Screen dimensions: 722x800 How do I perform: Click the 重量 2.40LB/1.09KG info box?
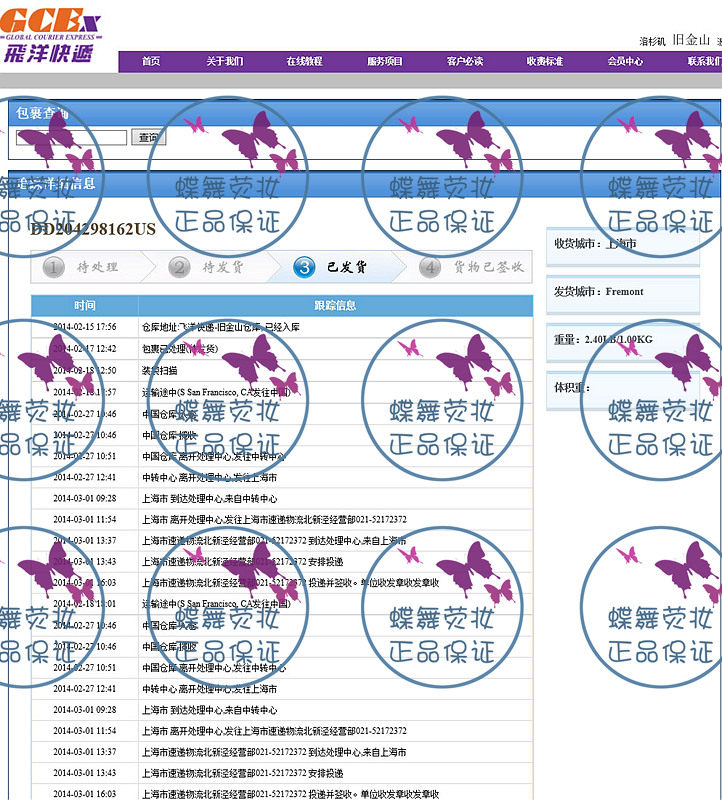click(623, 342)
